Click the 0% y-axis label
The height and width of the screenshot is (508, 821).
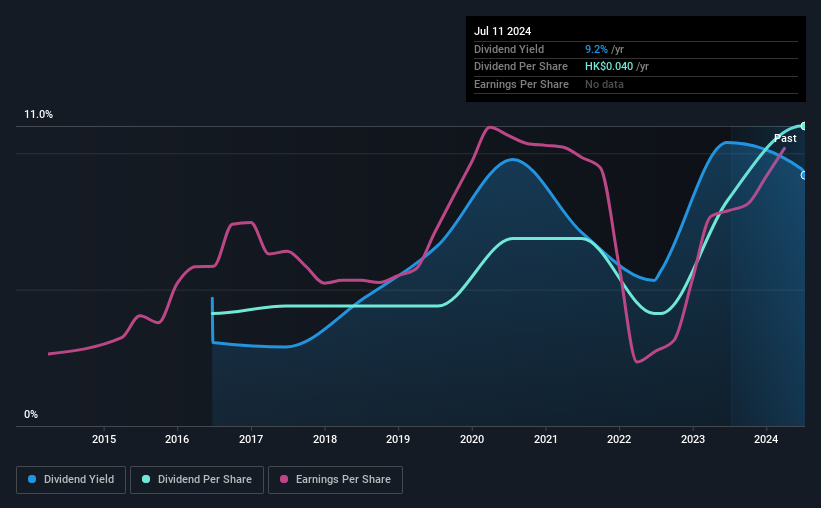pos(31,414)
